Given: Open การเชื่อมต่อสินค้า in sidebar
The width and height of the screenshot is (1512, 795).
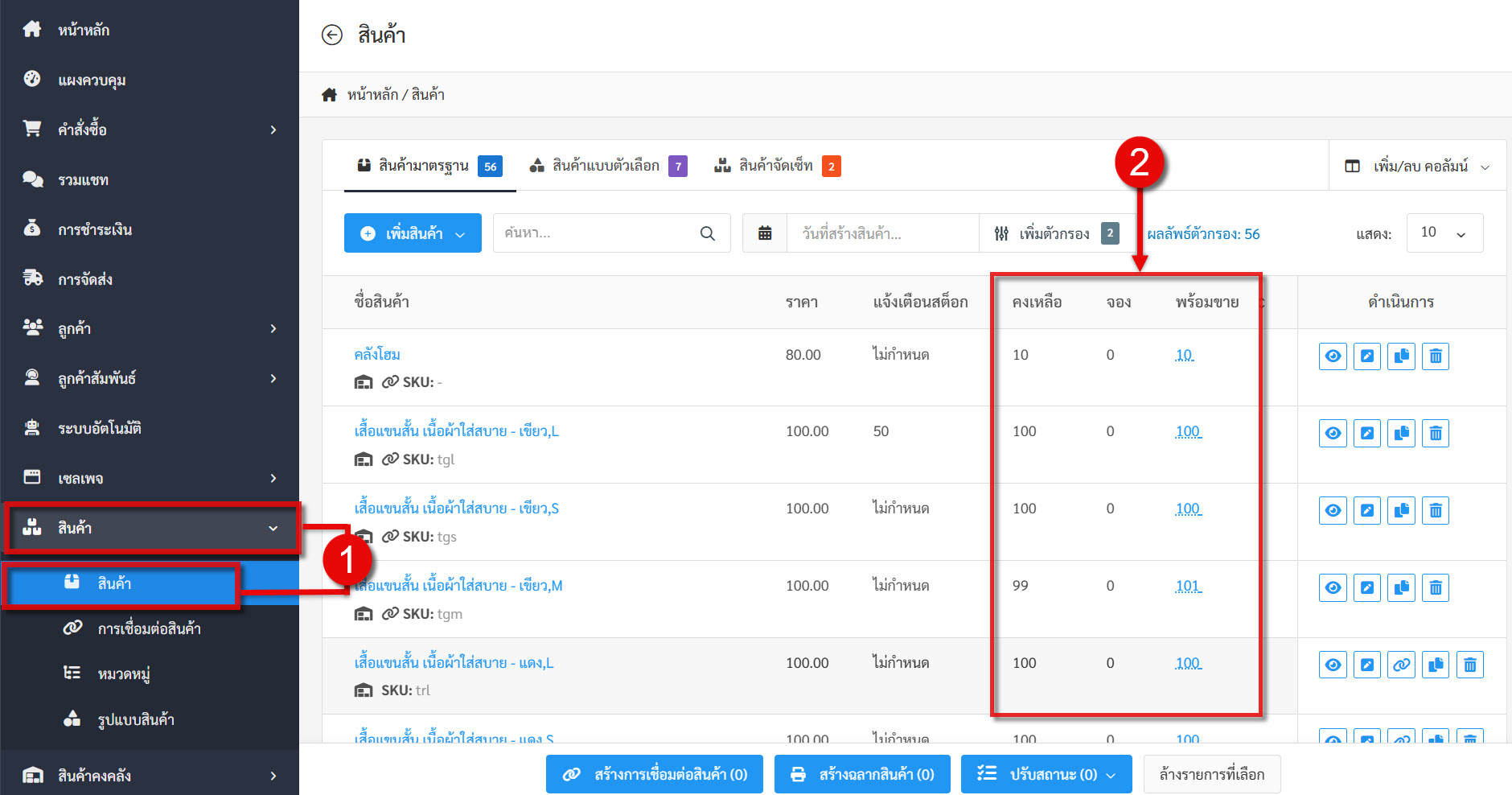Looking at the screenshot, I should [x=149, y=628].
